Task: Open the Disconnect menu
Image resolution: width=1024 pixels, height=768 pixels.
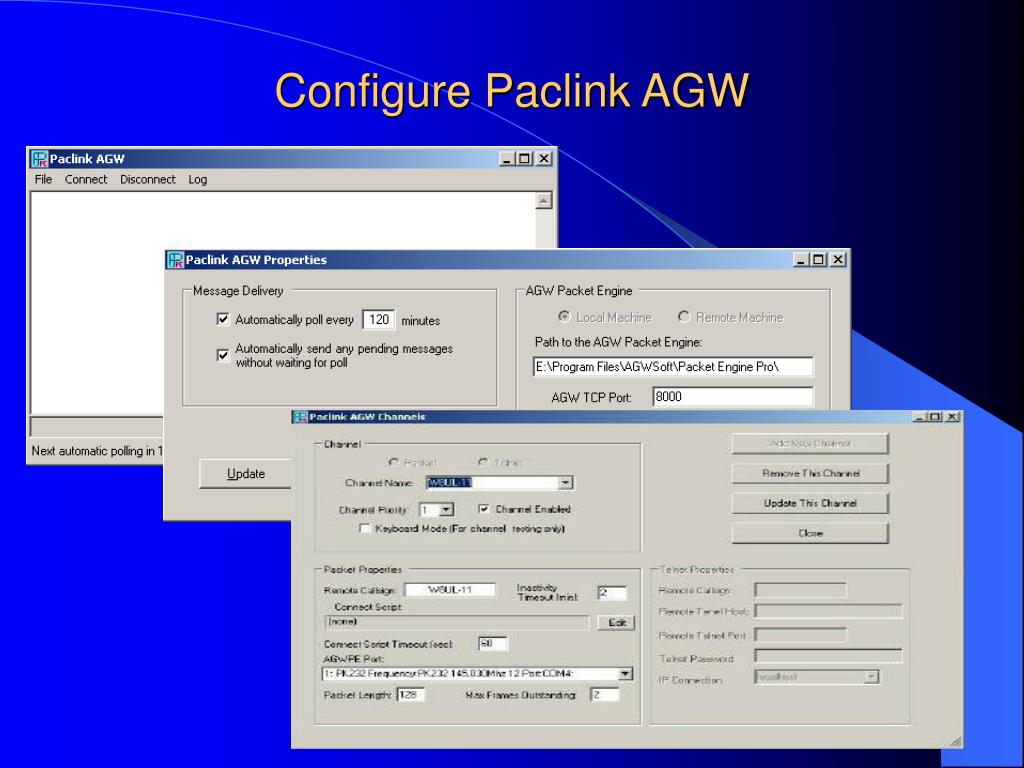Action: pyautogui.click(x=148, y=180)
